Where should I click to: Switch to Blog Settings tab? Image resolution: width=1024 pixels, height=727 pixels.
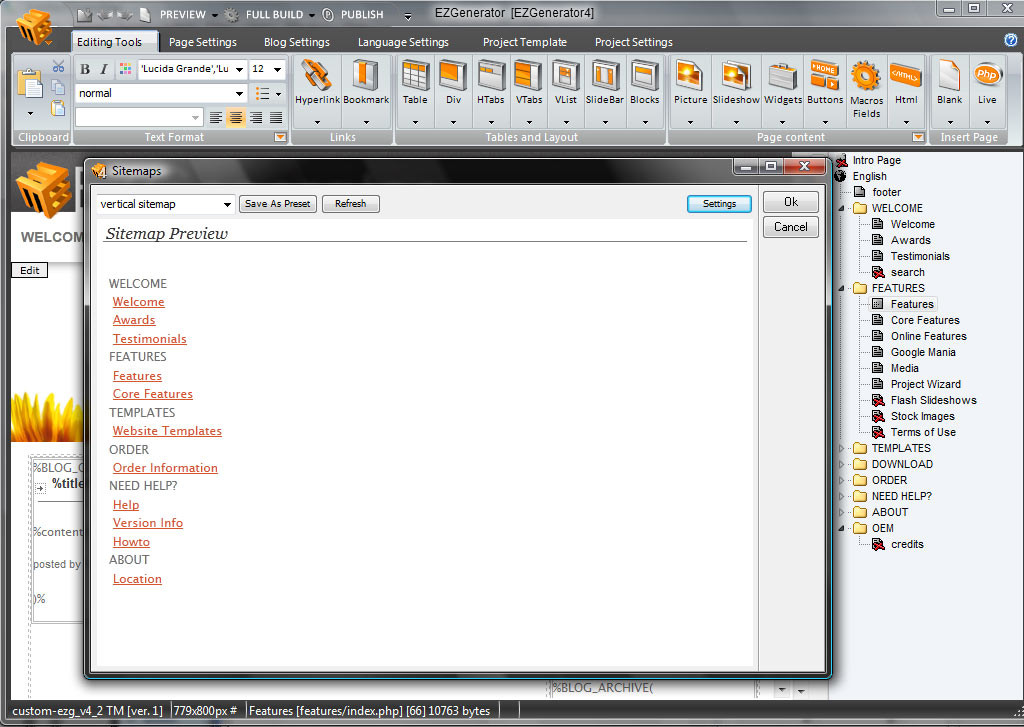296,42
